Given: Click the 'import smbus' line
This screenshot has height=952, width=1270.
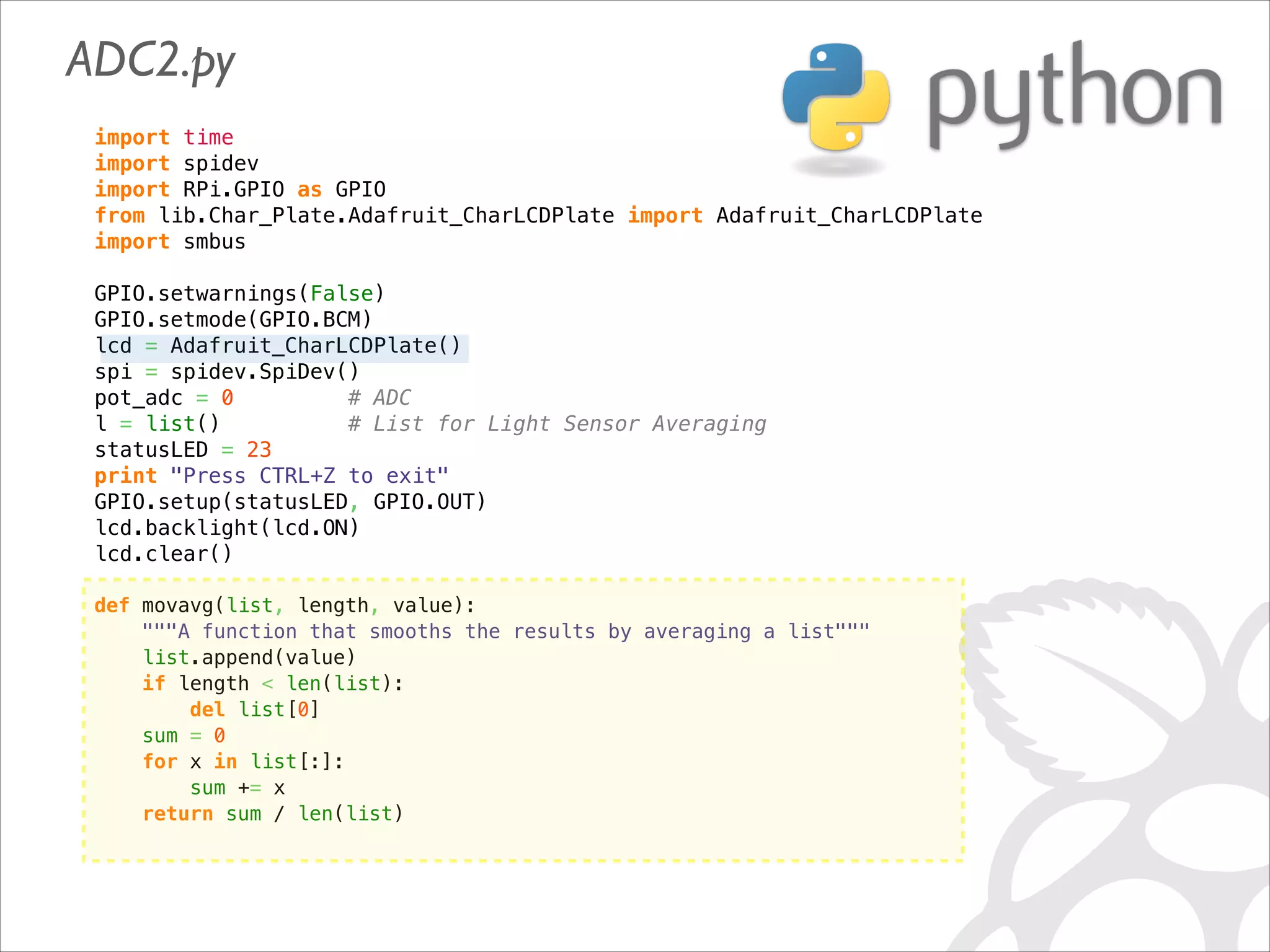Looking at the screenshot, I should (170, 242).
